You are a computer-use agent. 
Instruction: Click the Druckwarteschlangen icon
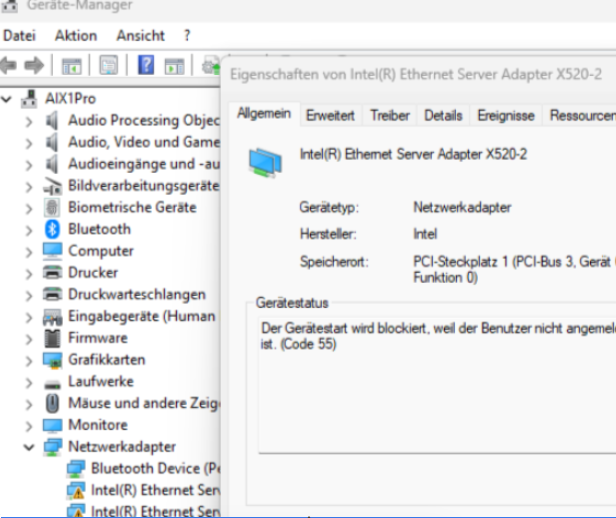click(x=52, y=294)
